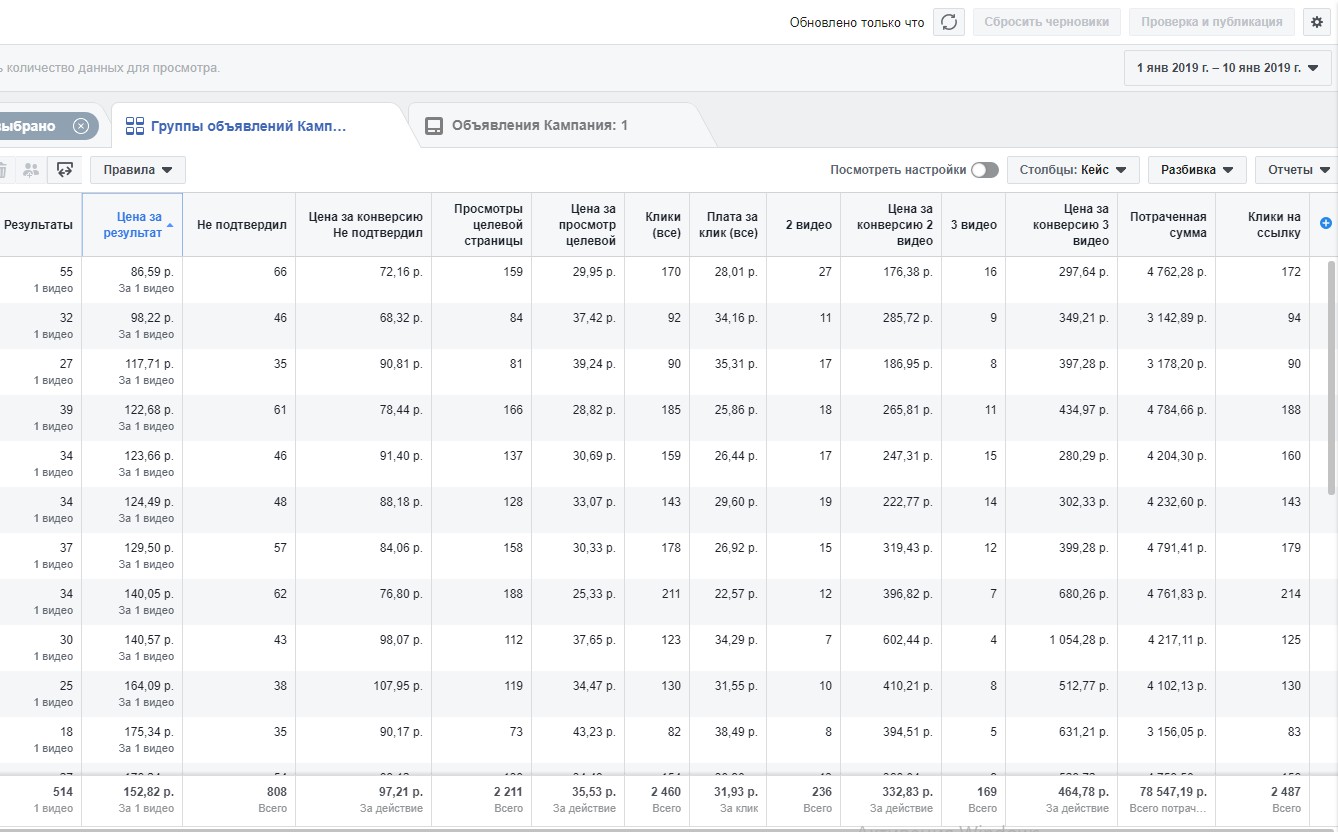1338x832 pixels.
Task: Click the ad groups grid icon
Action: coord(135,126)
